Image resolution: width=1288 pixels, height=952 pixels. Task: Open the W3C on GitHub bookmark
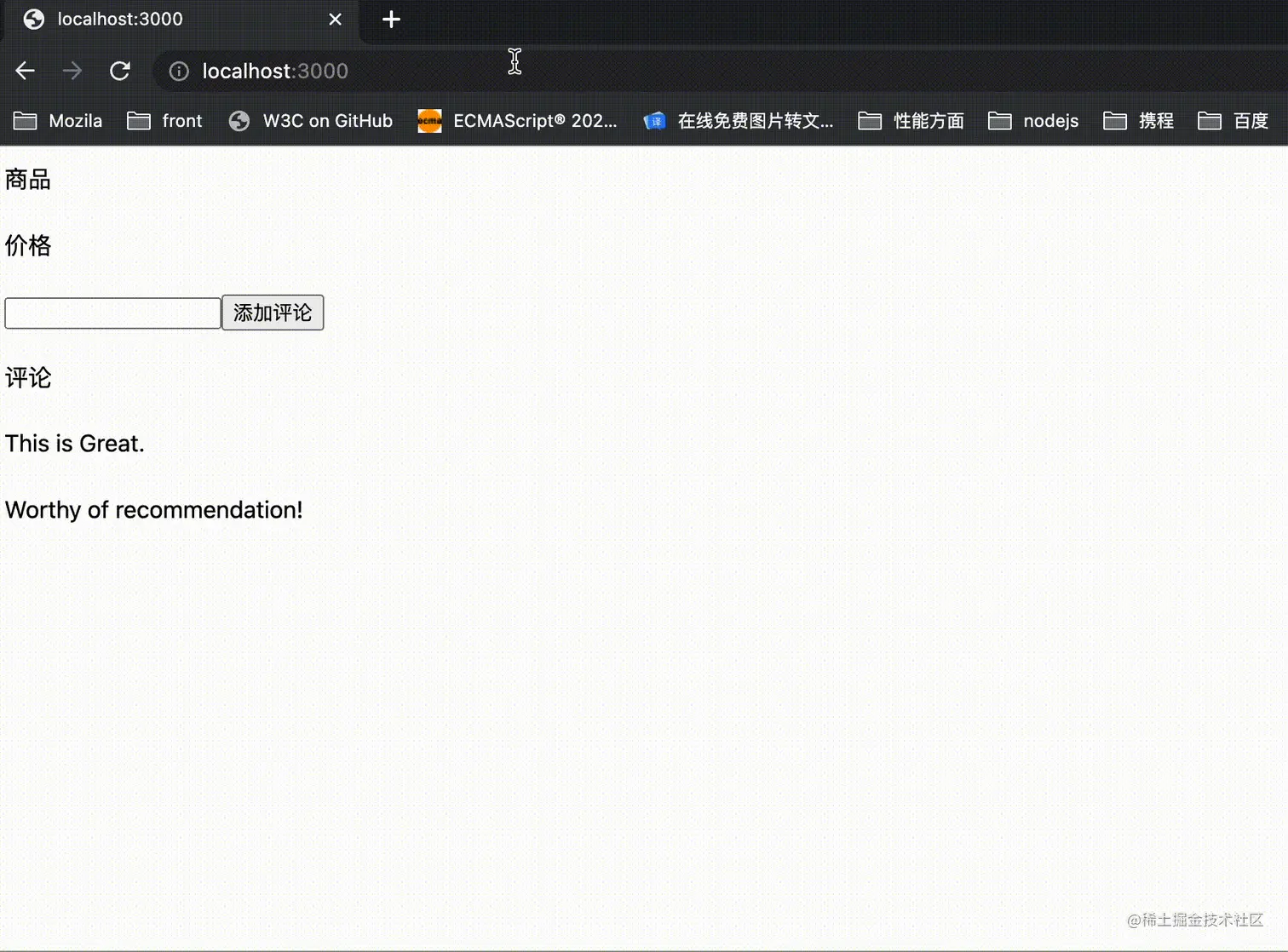(311, 121)
